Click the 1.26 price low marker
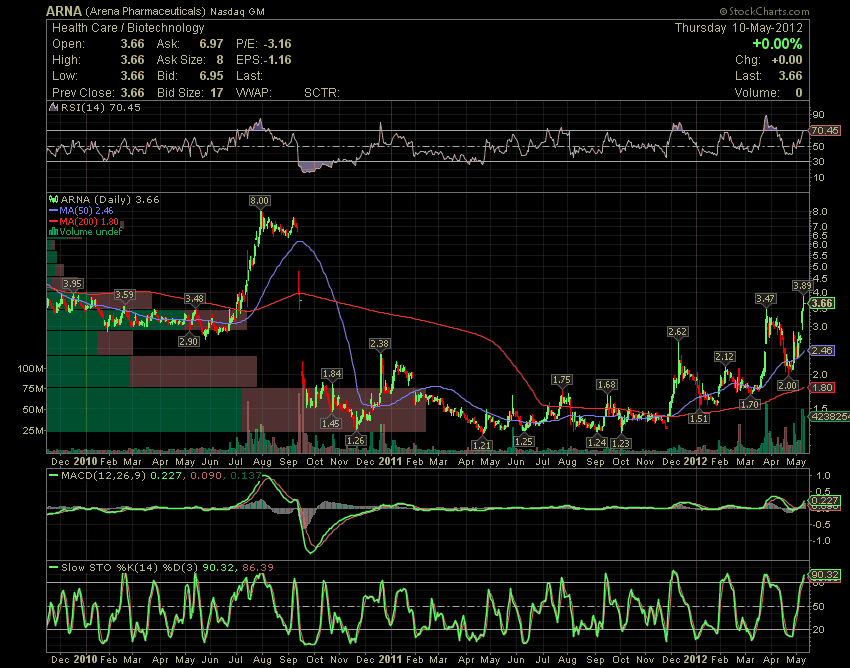The image size is (850, 668). coord(356,441)
